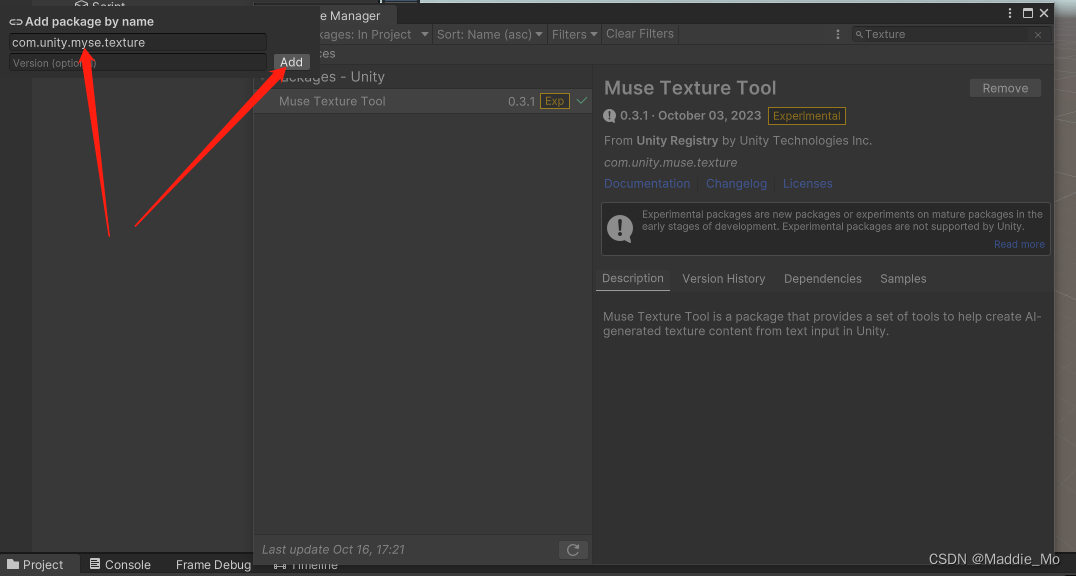Click the Experimental label tag
Screen dimensions: 1076x576
tap(806, 116)
